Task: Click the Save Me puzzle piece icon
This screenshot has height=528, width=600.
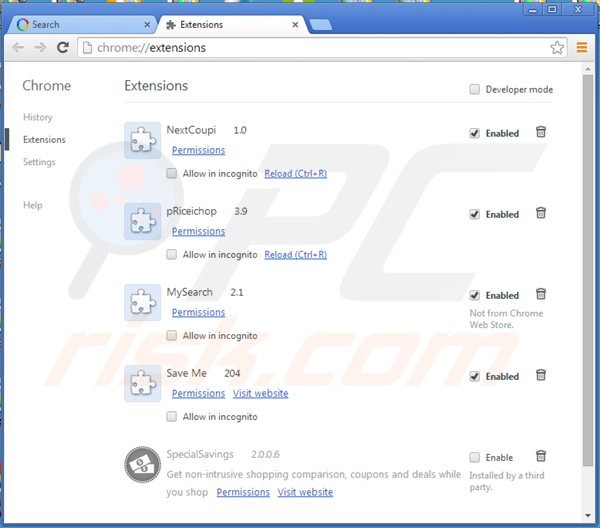Action: click(x=142, y=384)
